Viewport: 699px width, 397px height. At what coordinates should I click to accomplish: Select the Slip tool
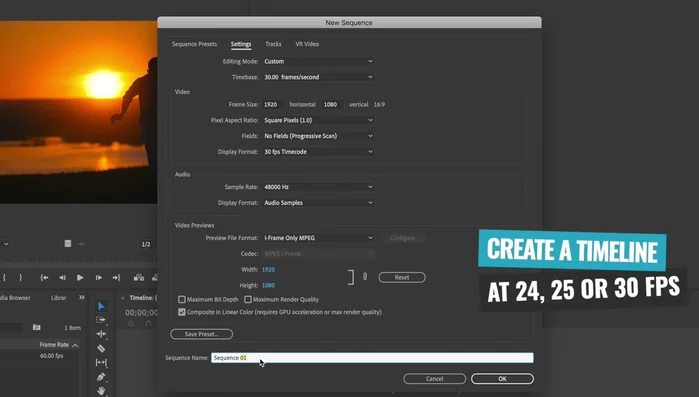coord(101,363)
